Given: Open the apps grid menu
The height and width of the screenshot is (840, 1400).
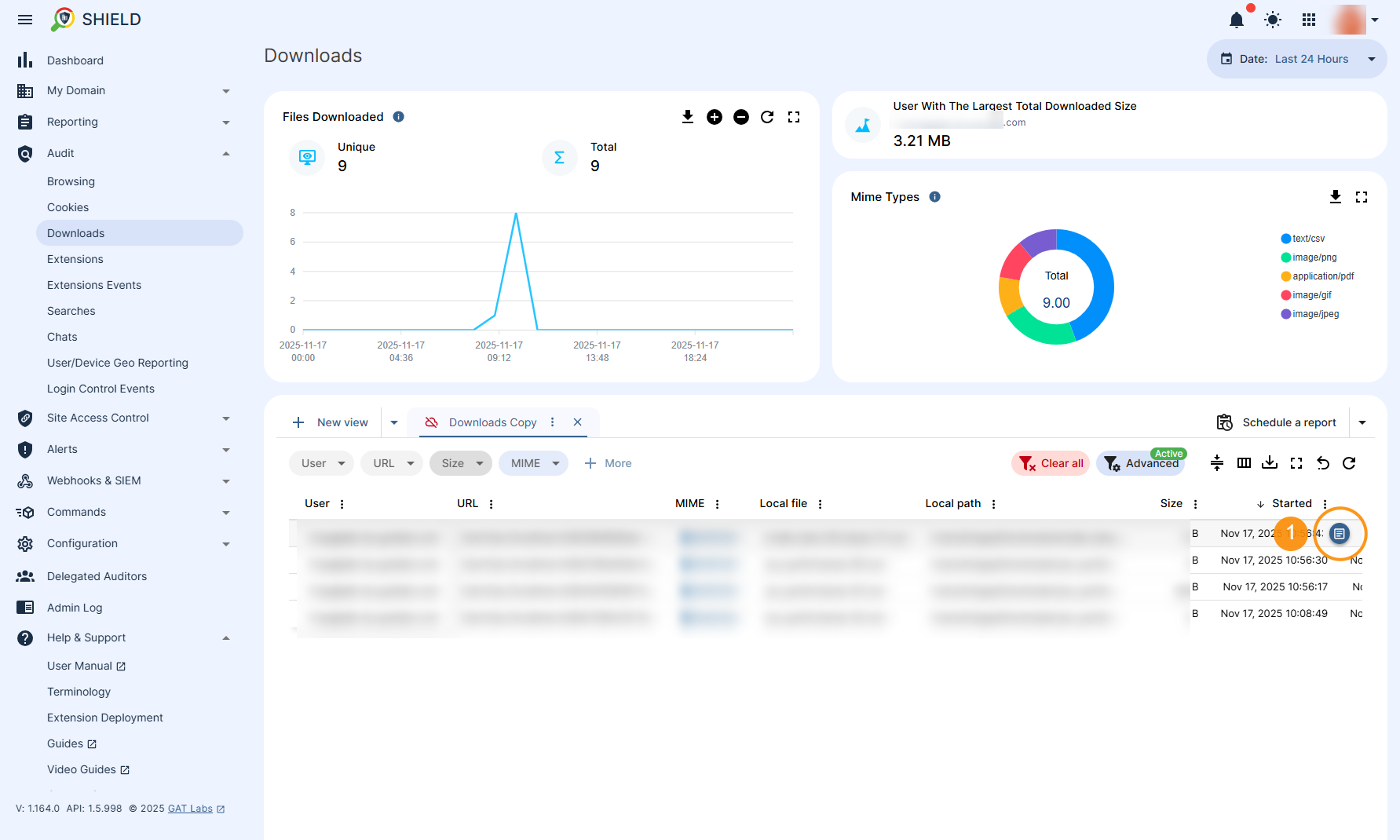Looking at the screenshot, I should coord(1309,20).
